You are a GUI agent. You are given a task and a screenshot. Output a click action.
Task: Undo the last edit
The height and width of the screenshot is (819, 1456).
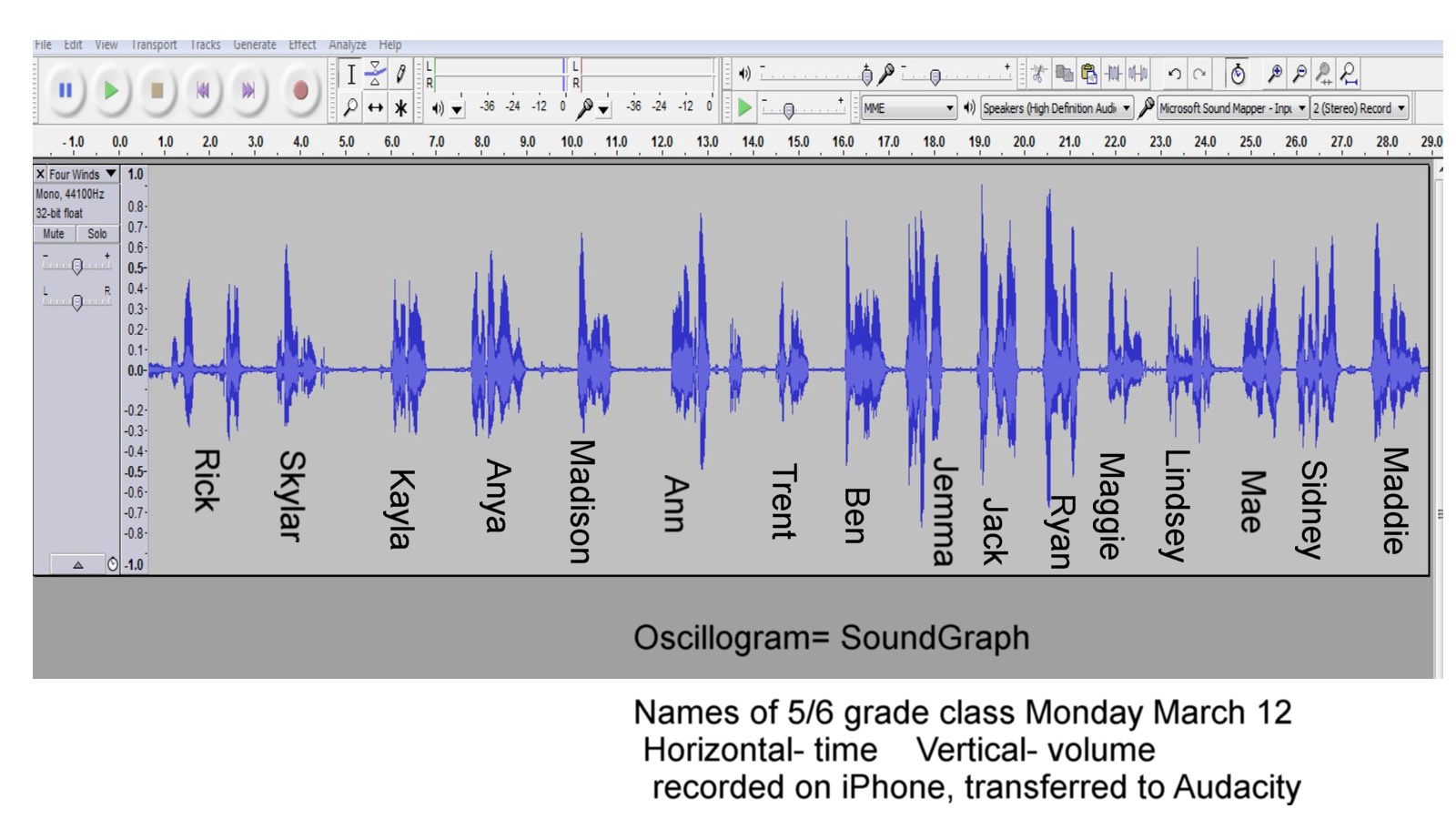pos(1175,74)
